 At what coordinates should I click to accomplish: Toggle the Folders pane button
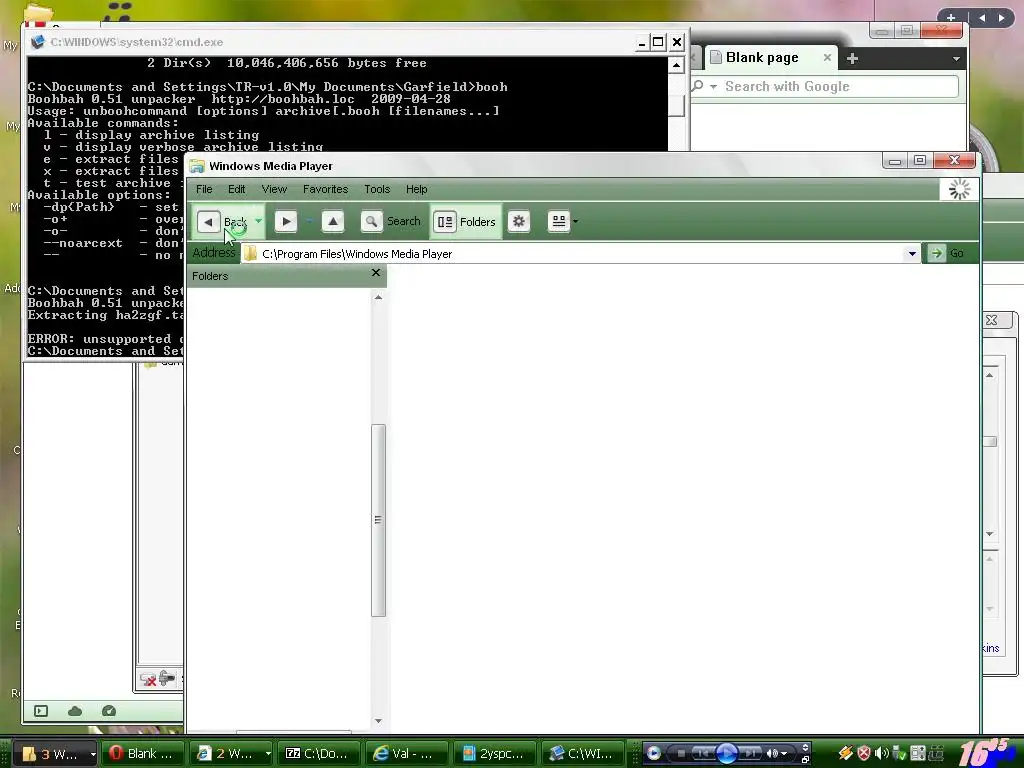click(466, 222)
